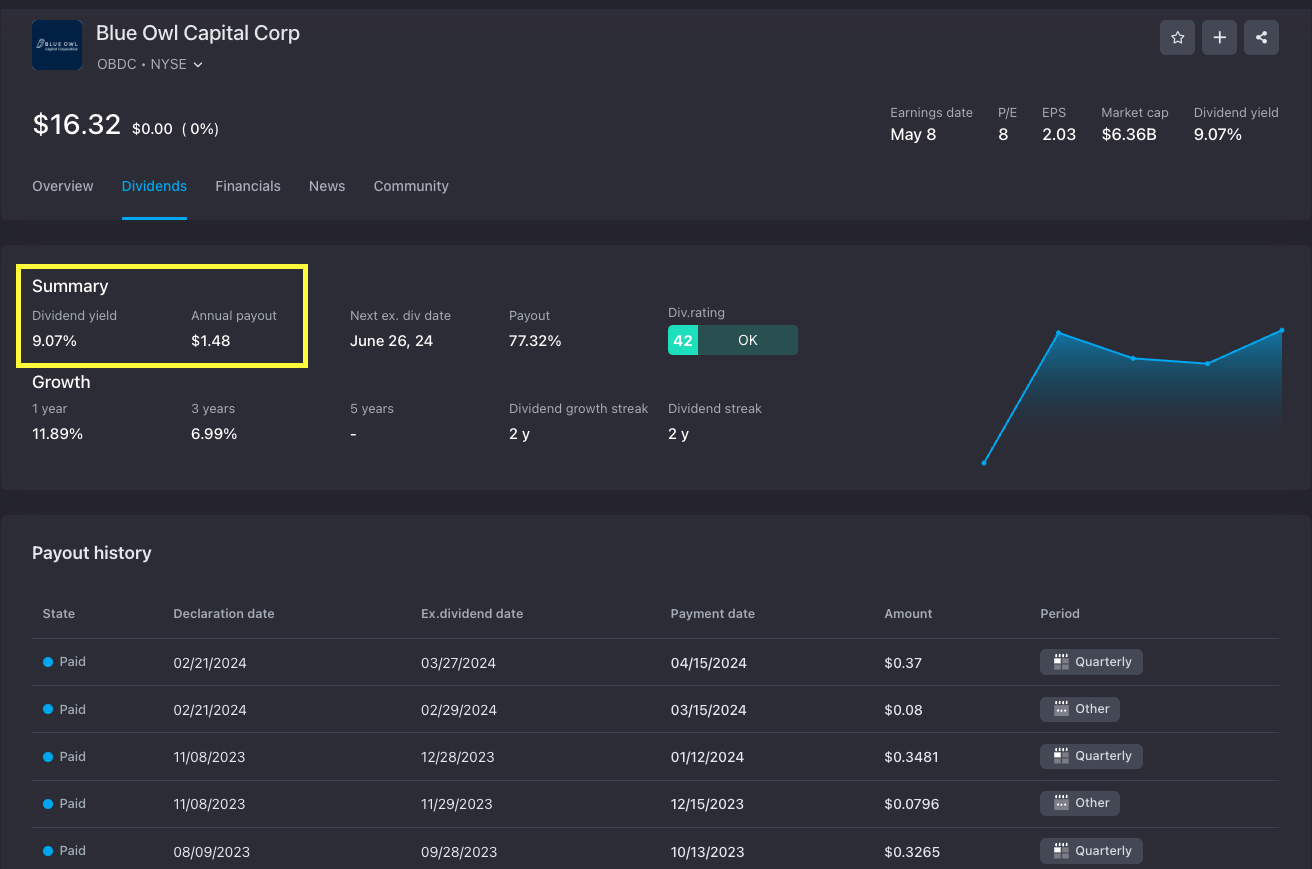Click the Payment date column header
This screenshot has width=1312, height=869.
pos(712,614)
